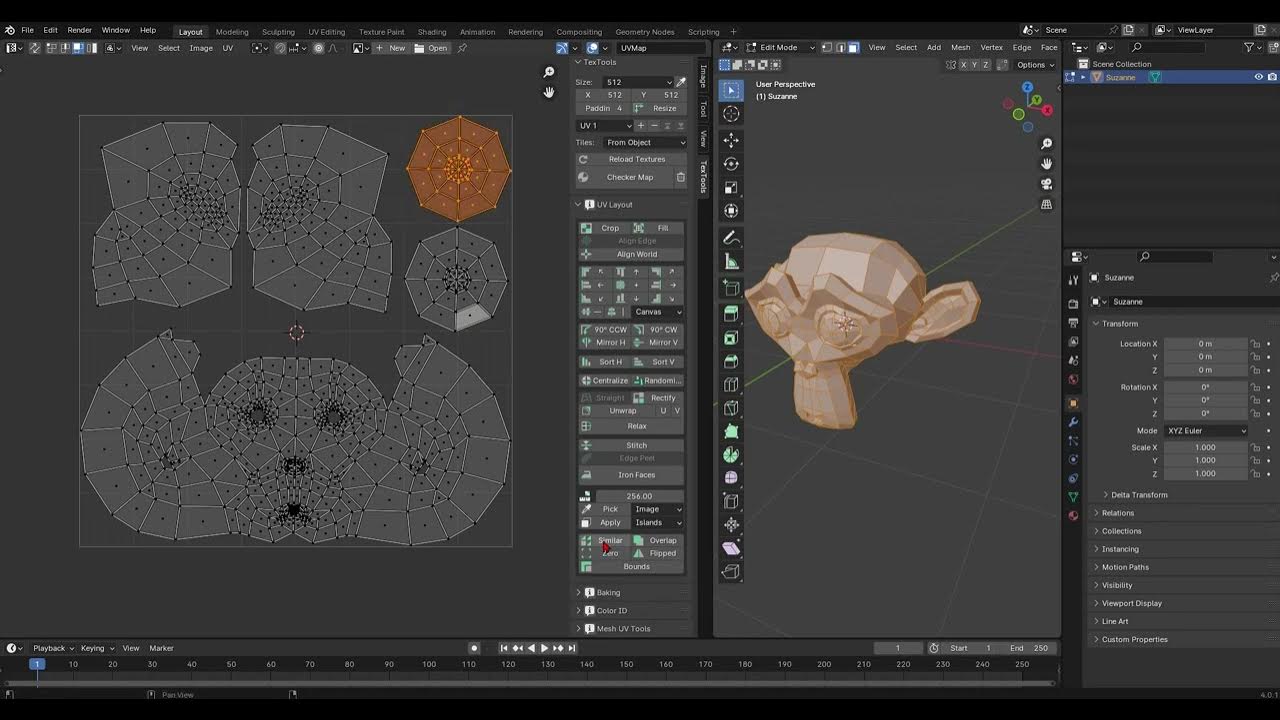Open Object Data properties tab icon
This screenshot has width=1280, height=720.
pyautogui.click(x=1073, y=497)
